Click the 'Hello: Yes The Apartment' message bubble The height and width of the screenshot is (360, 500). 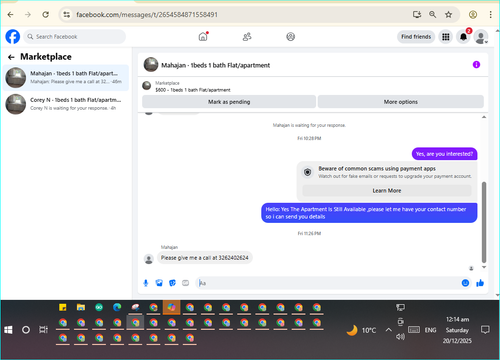coord(369,213)
